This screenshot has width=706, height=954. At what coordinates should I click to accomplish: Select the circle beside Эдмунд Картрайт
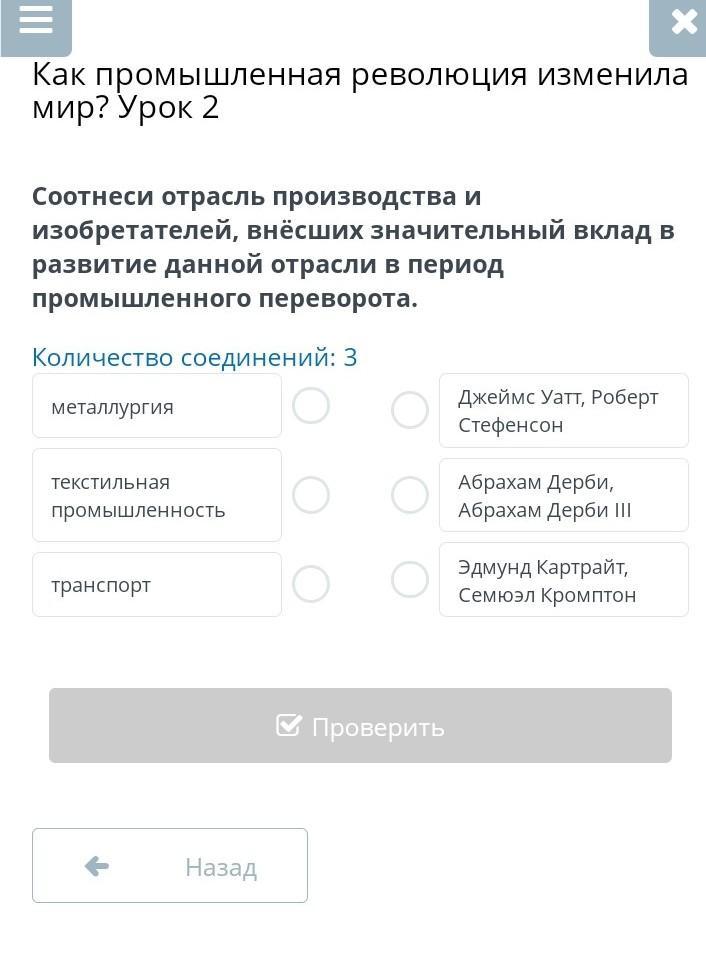410,579
